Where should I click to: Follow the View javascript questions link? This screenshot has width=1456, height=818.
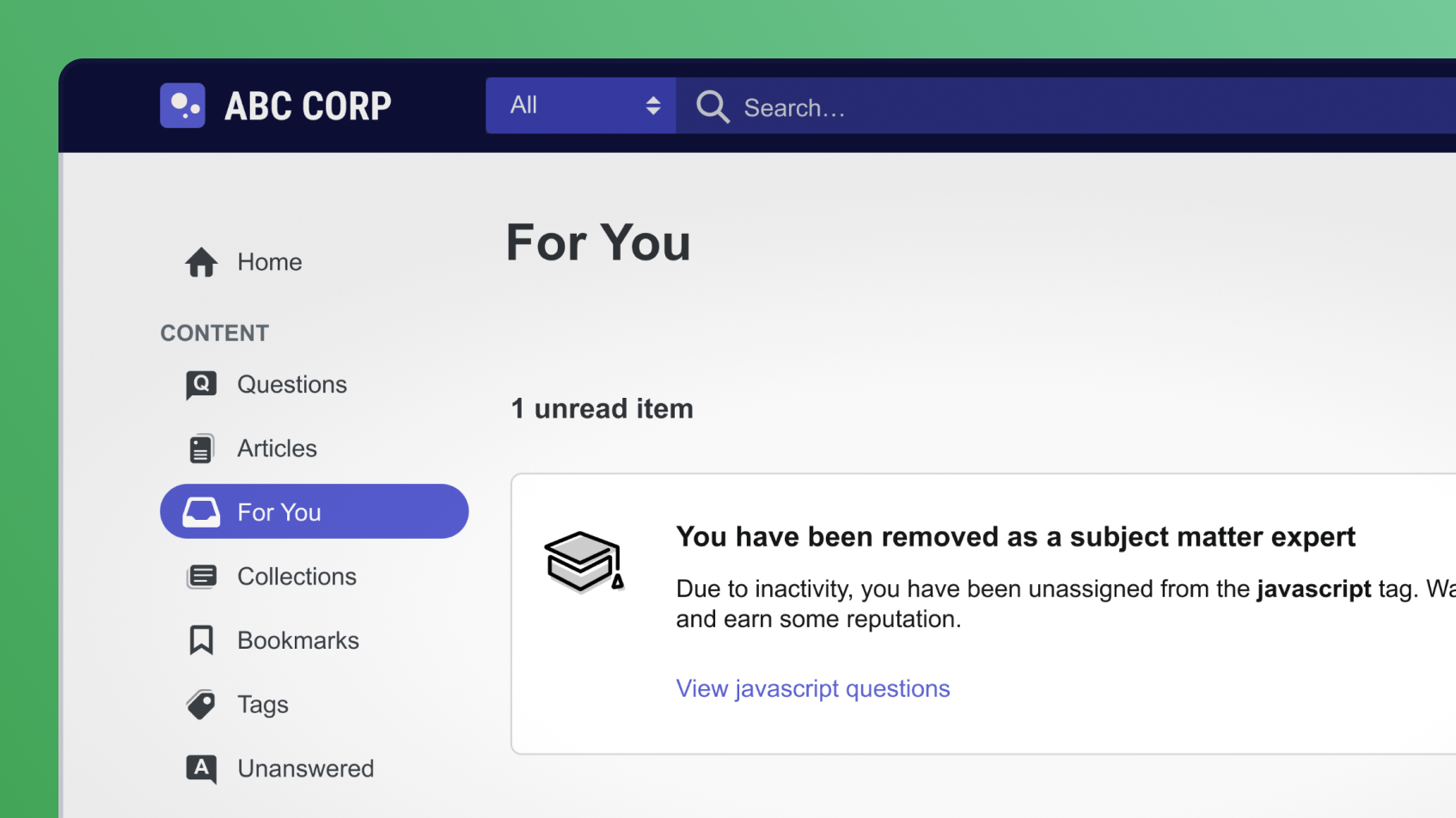(x=813, y=689)
